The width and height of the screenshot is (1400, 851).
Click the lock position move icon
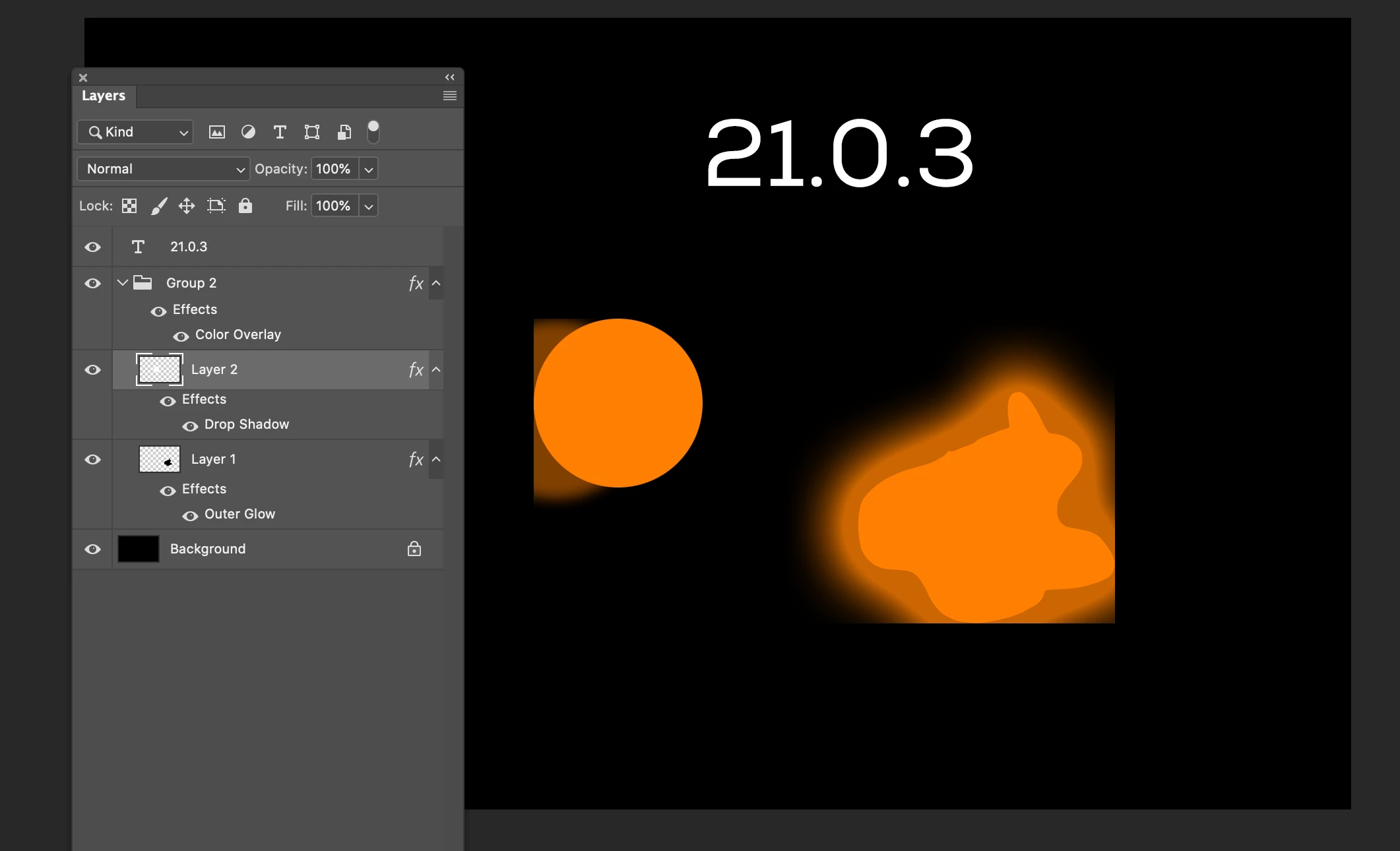pos(187,206)
